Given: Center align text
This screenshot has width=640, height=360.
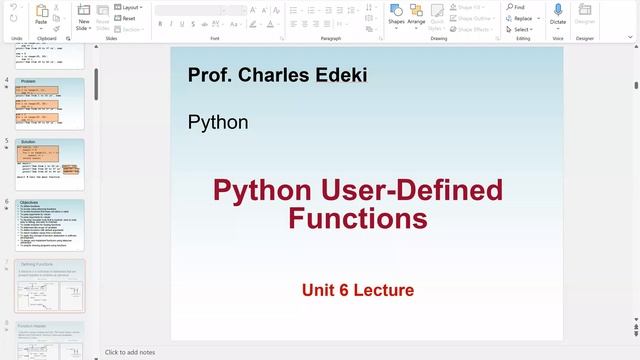Looking at the screenshot, I should [305, 24].
